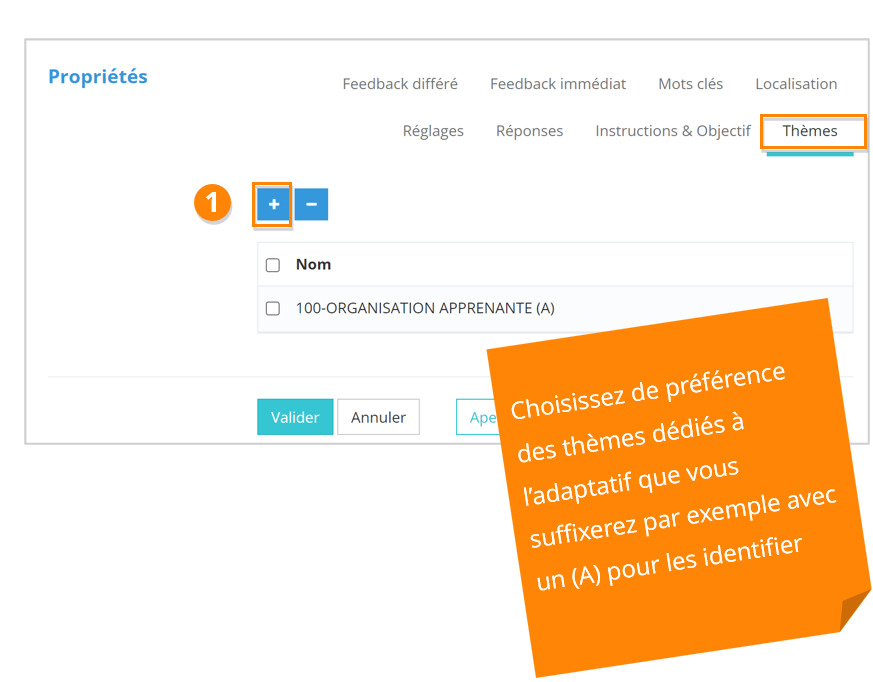
Task: Check the 100-ORGANISATION APPRENANTE (A) checkbox
Action: pos(273,309)
